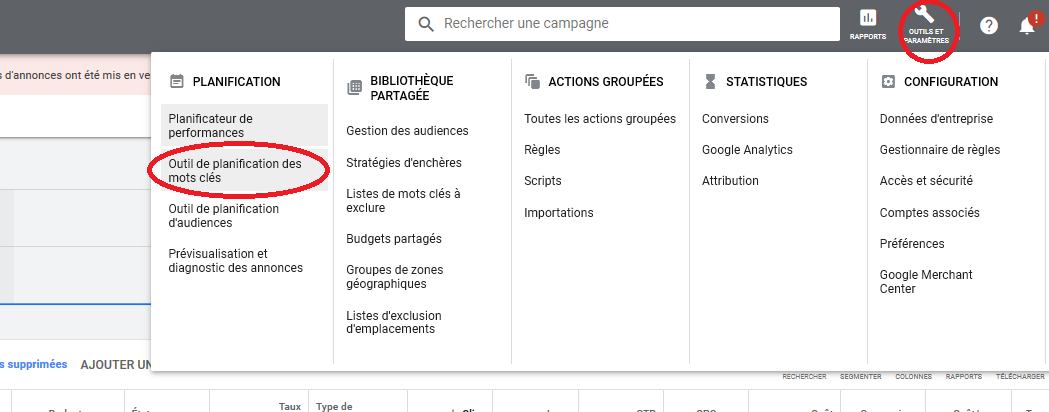This screenshot has width=1049, height=412.
Task: Open Toutes les actions groupées
Action: pos(600,119)
